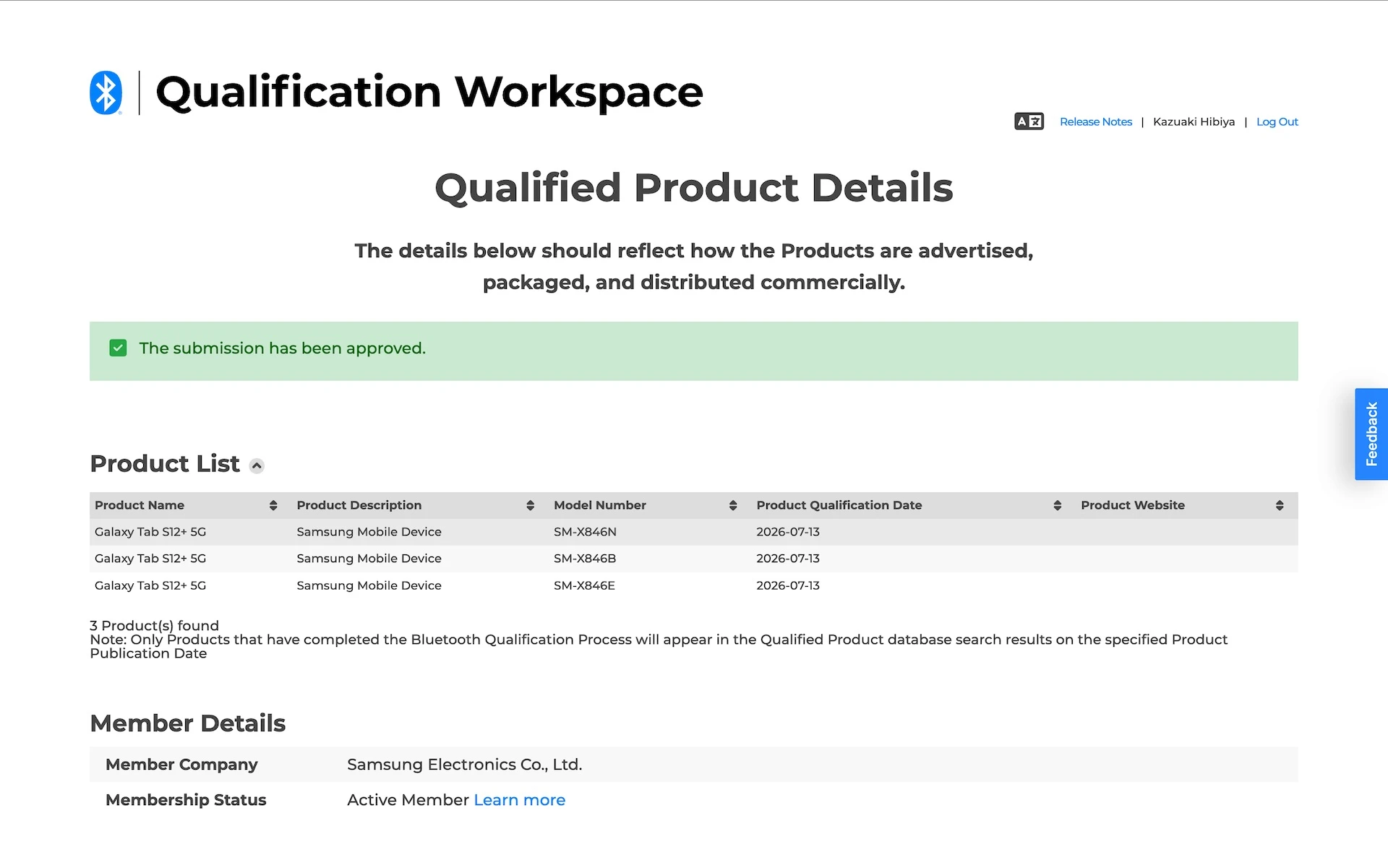Viewport: 1388px width, 868px height.
Task: Click the Qualified Product Details heading
Action: (694, 188)
